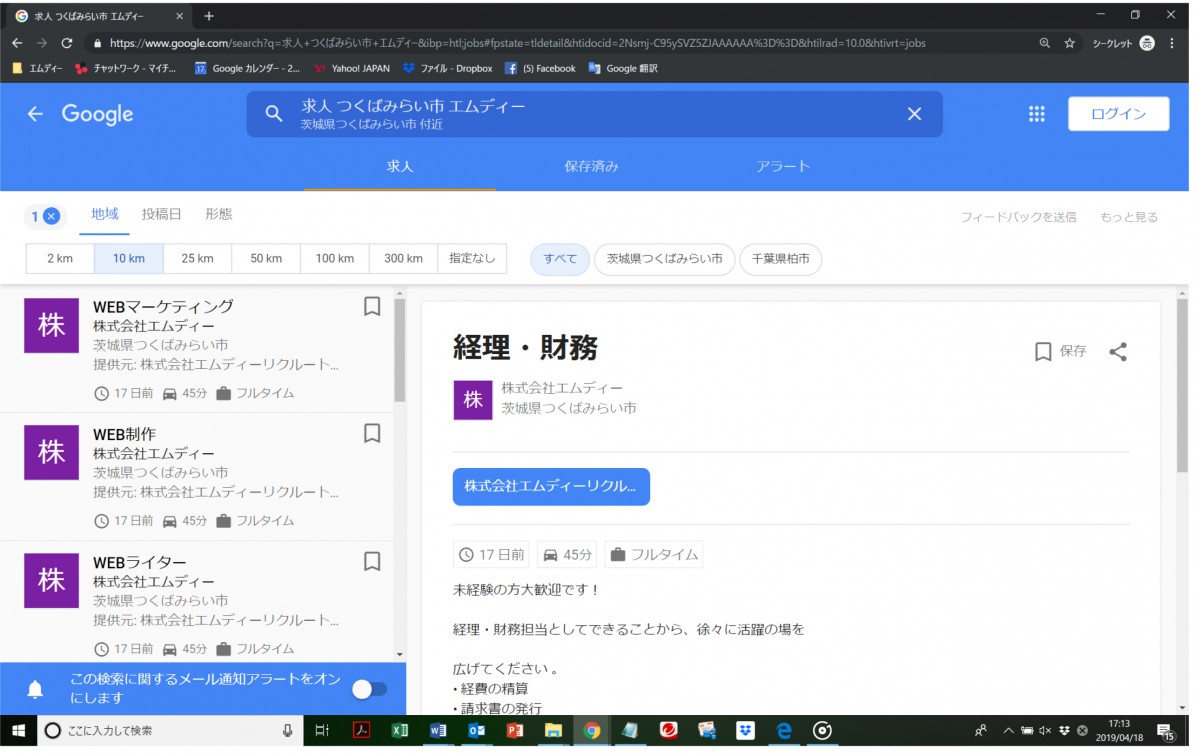Image resolution: width=1200 pixels, height=755 pixels.
Task: Open Outlook from the taskbar
Action: [x=476, y=731]
